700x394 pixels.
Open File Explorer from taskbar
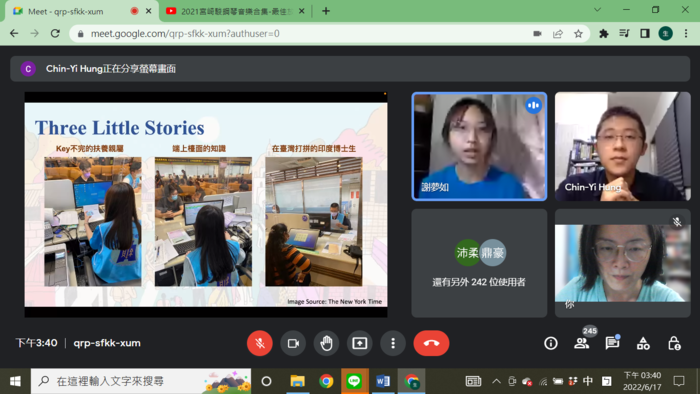click(297, 381)
